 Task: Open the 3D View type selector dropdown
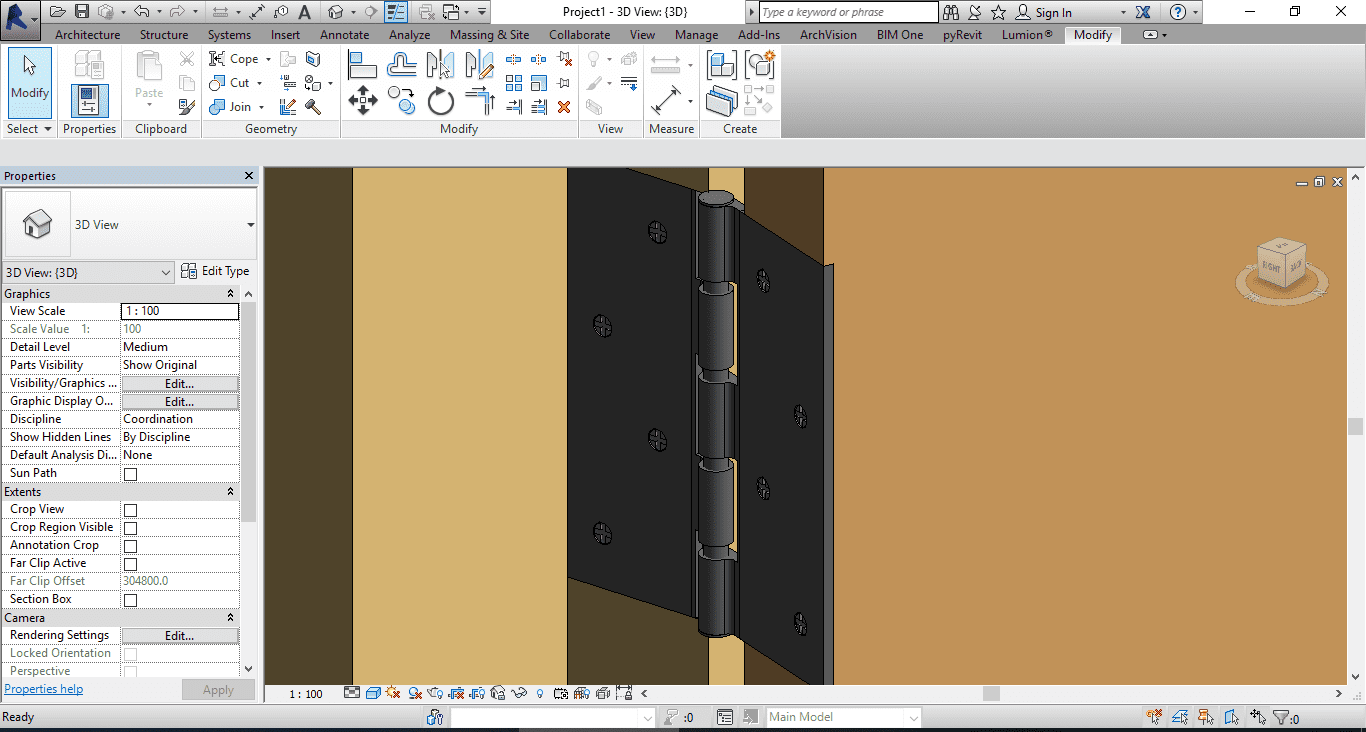[250, 225]
